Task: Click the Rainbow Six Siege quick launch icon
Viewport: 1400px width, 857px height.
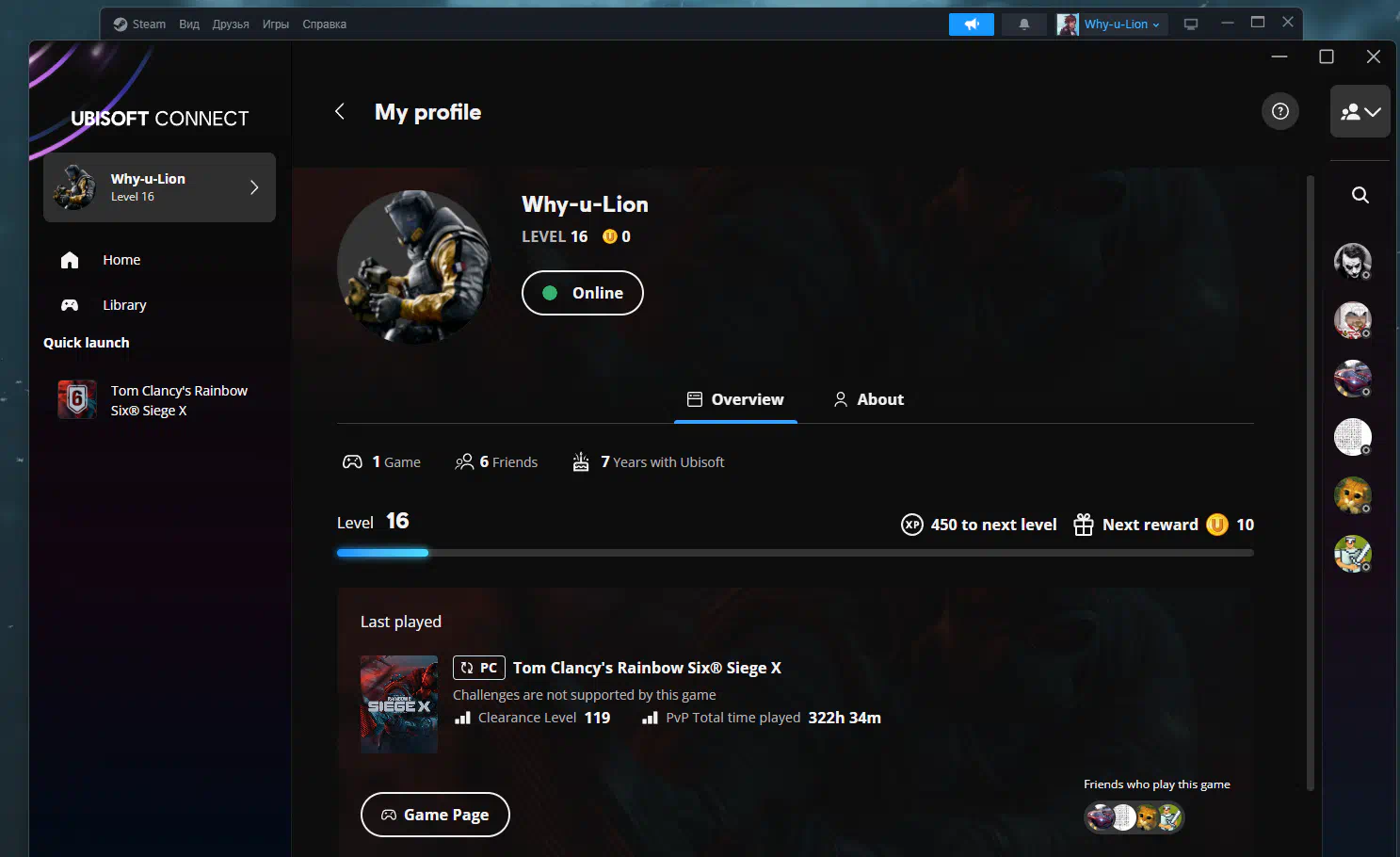Action: [x=77, y=399]
